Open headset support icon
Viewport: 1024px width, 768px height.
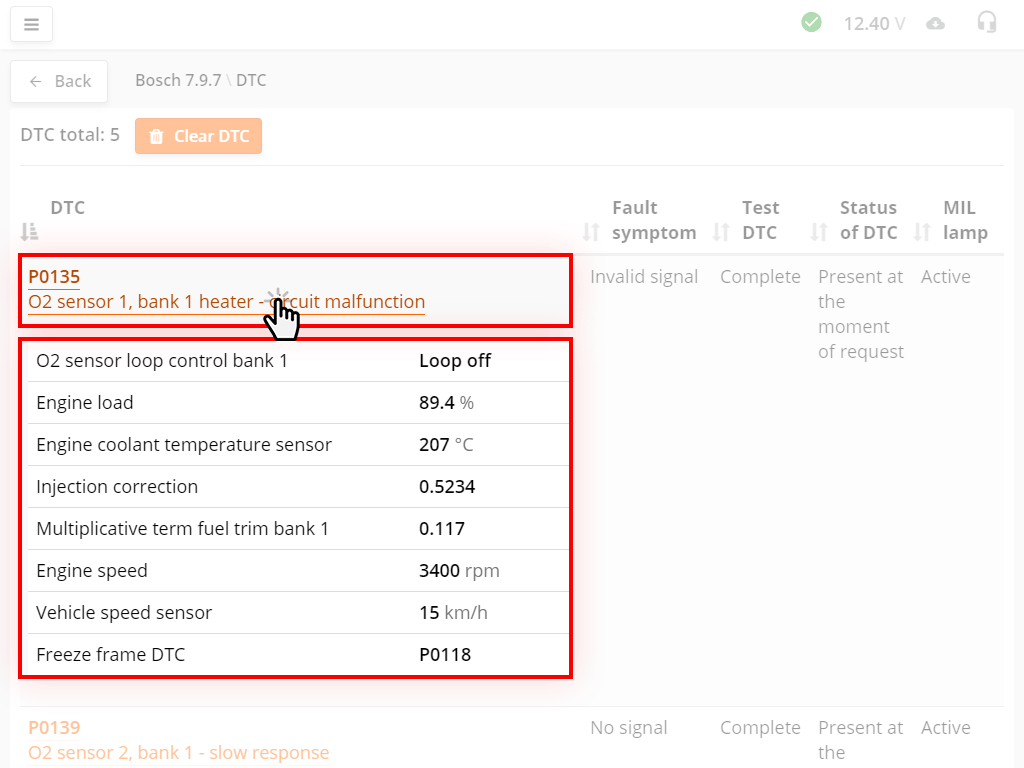[987, 22]
